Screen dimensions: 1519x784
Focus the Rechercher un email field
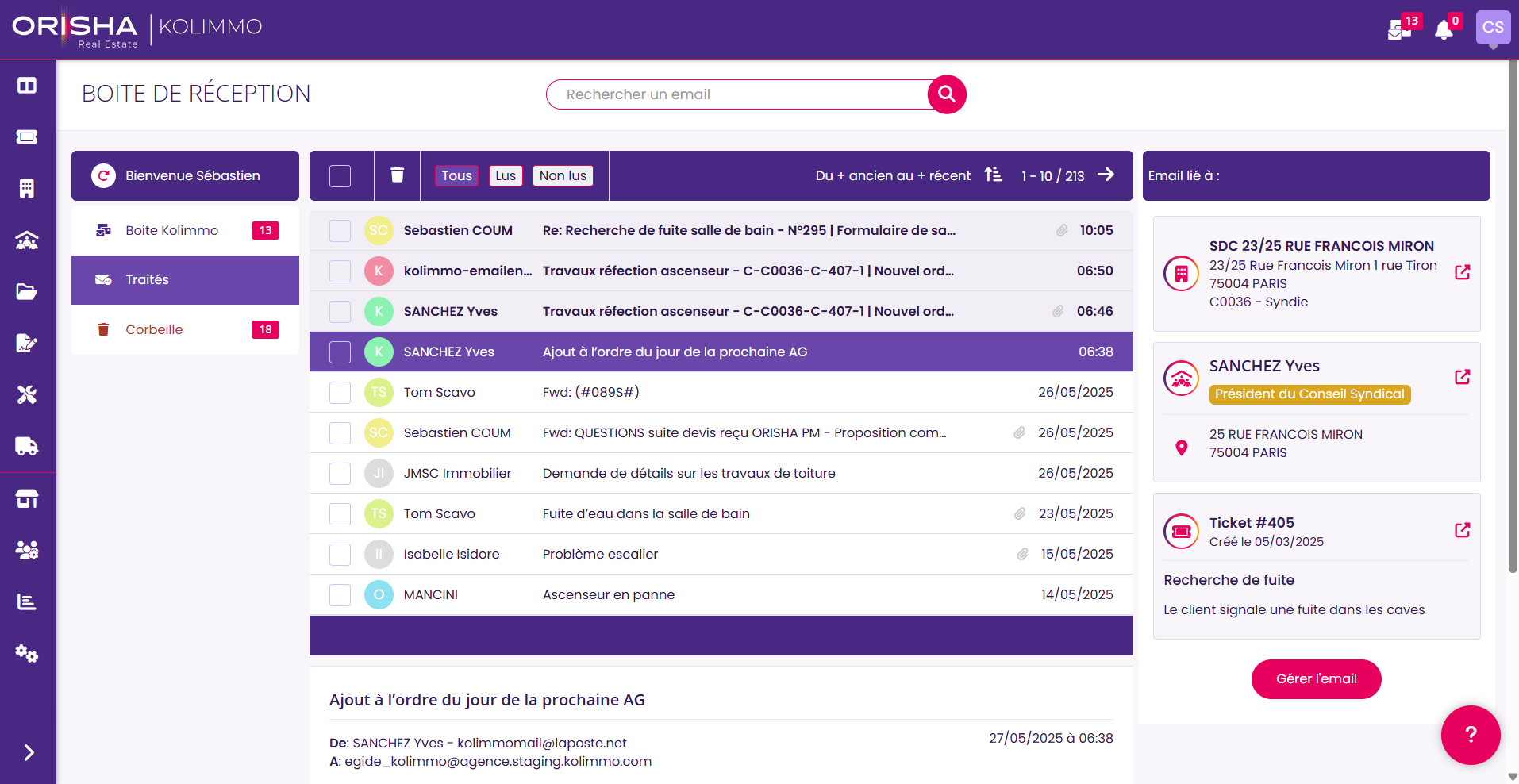coord(738,94)
